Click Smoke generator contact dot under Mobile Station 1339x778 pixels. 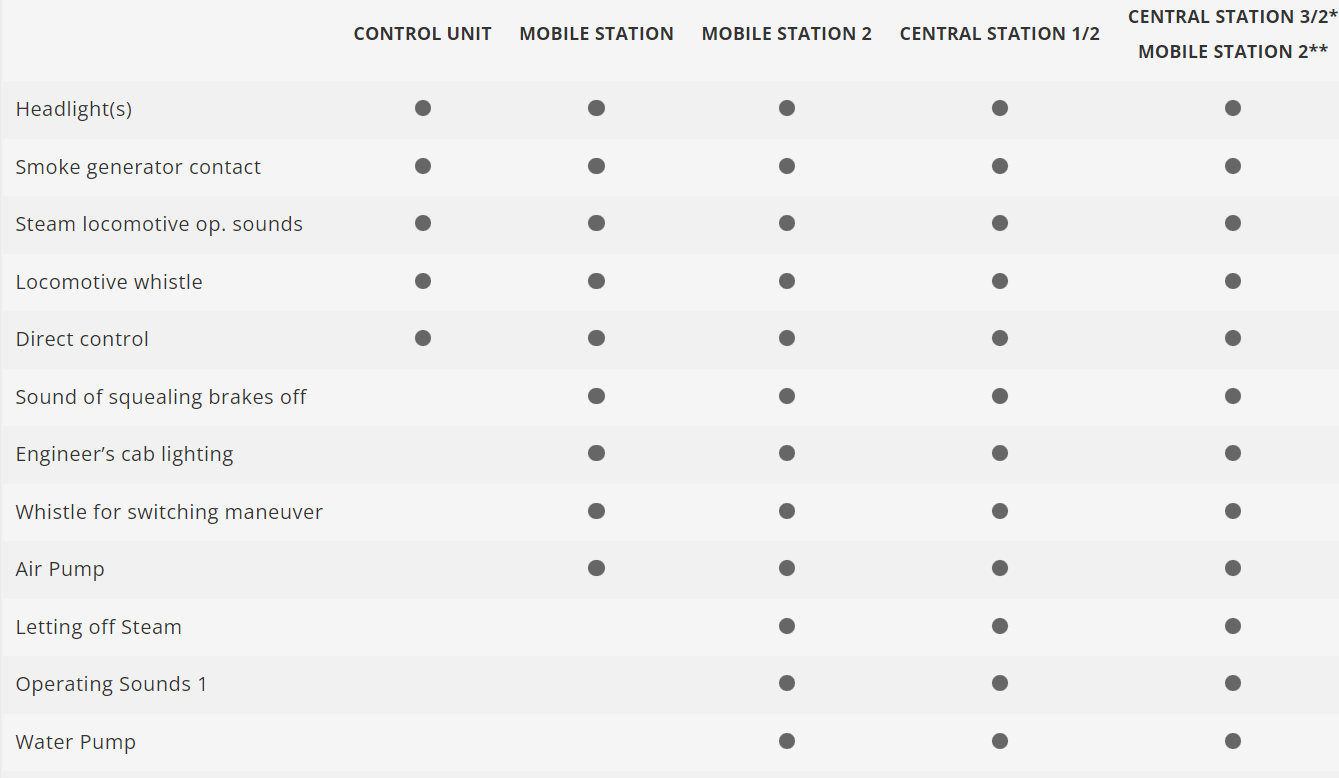point(596,166)
